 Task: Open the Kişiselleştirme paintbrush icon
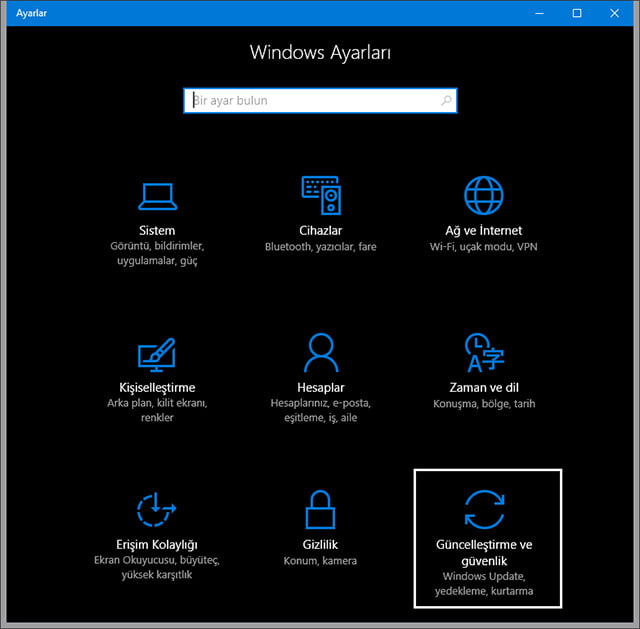pyautogui.click(x=157, y=354)
